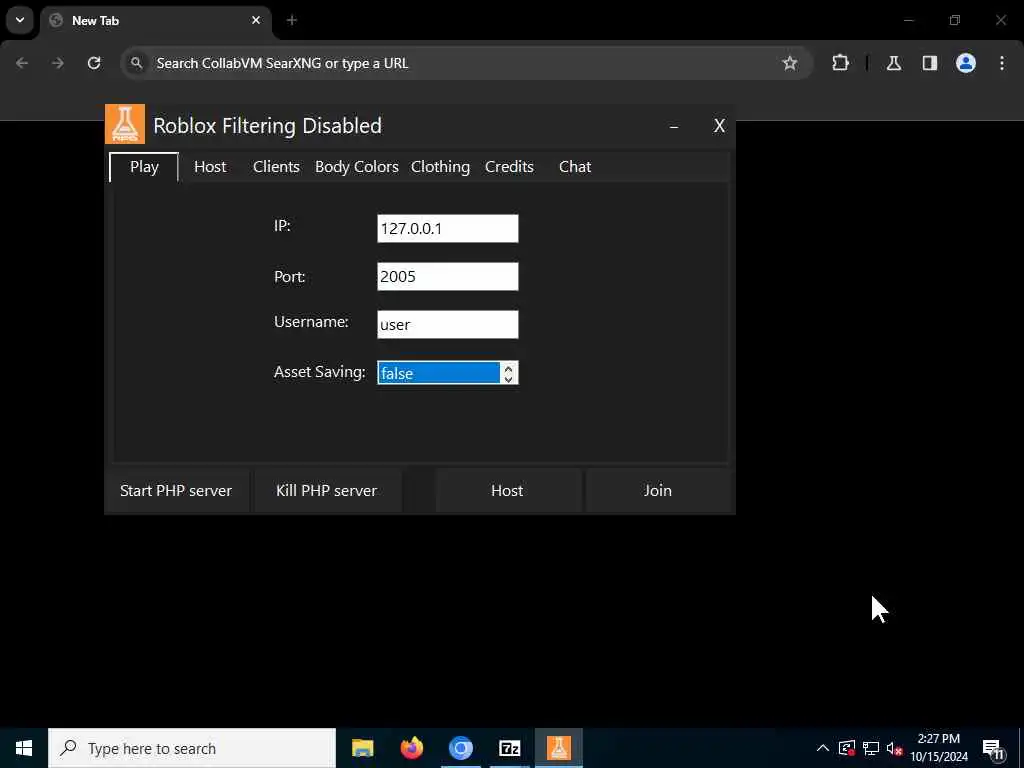The image size is (1024, 768).
Task: Click the taskbar search box
Action: (192, 748)
